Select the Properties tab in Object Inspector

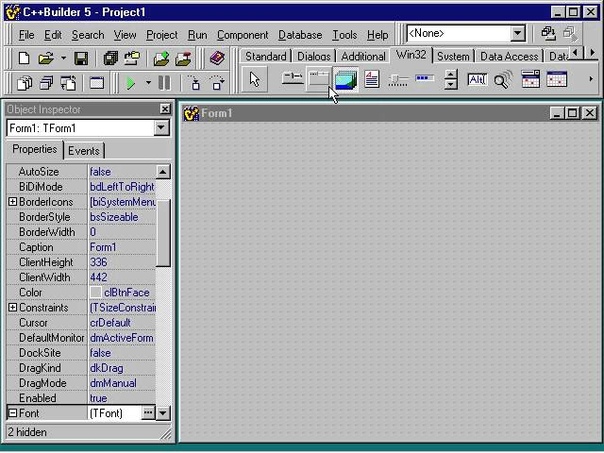[34, 149]
